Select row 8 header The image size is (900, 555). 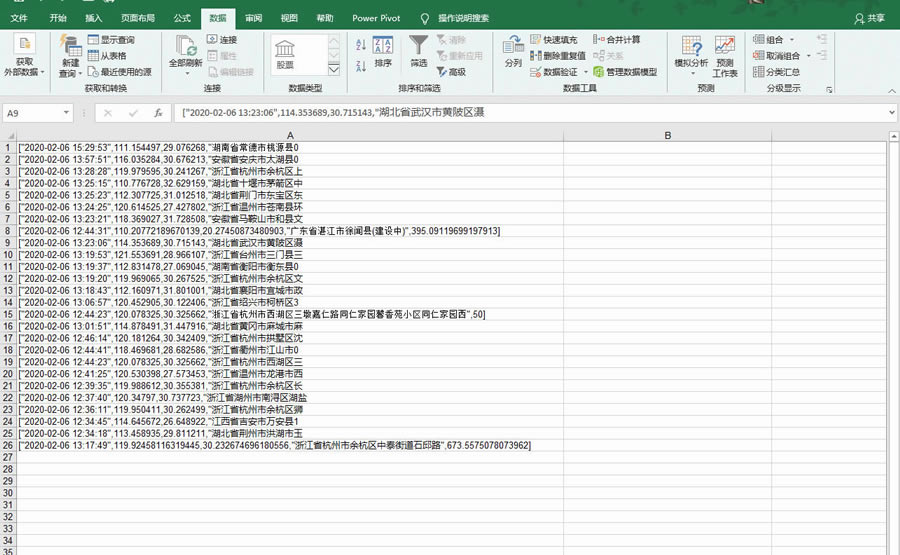pyautogui.click(x=7, y=231)
